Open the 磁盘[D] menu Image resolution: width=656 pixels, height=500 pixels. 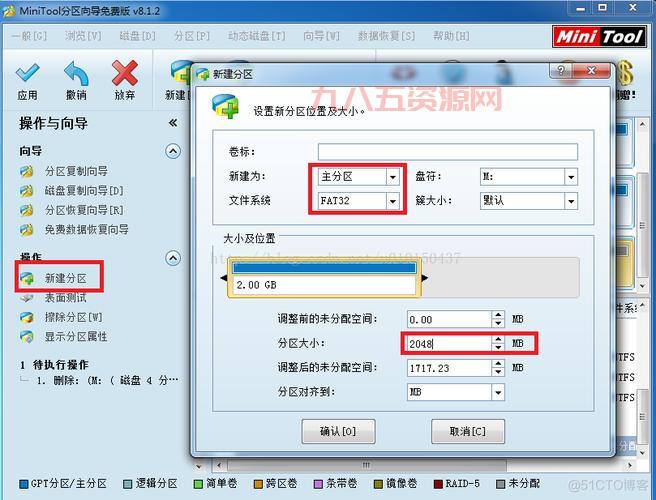coord(137,36)
